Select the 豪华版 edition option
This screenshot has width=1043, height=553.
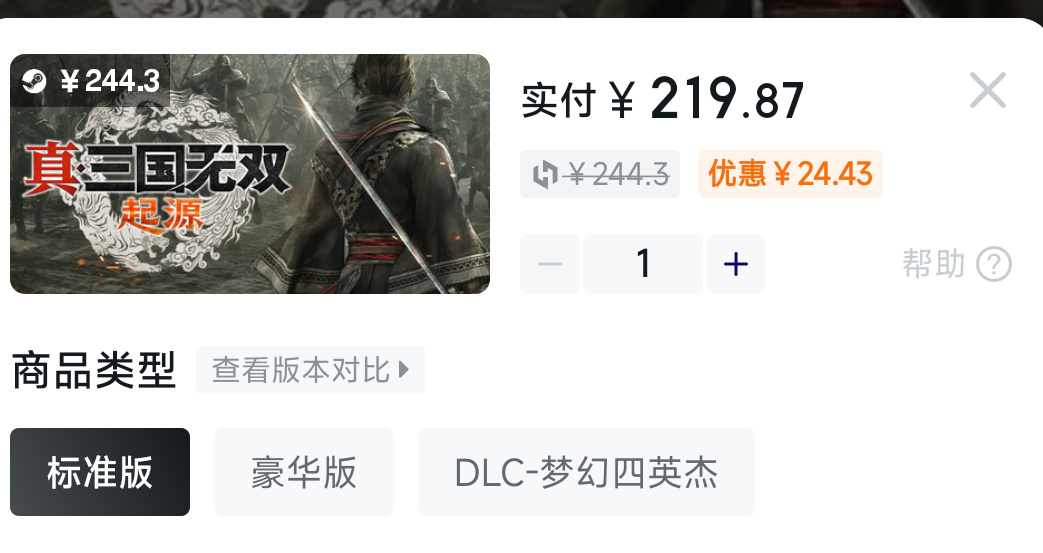click(304, 472)
